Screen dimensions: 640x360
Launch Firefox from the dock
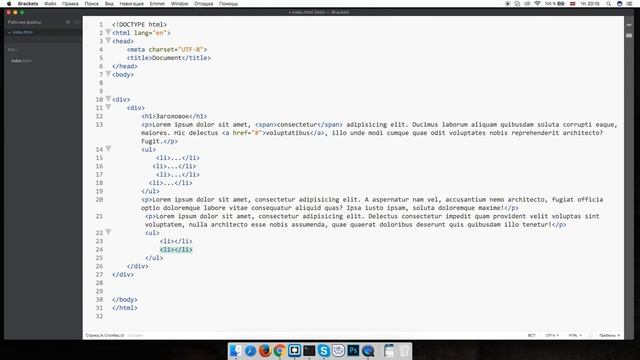[x=265, y=351]
